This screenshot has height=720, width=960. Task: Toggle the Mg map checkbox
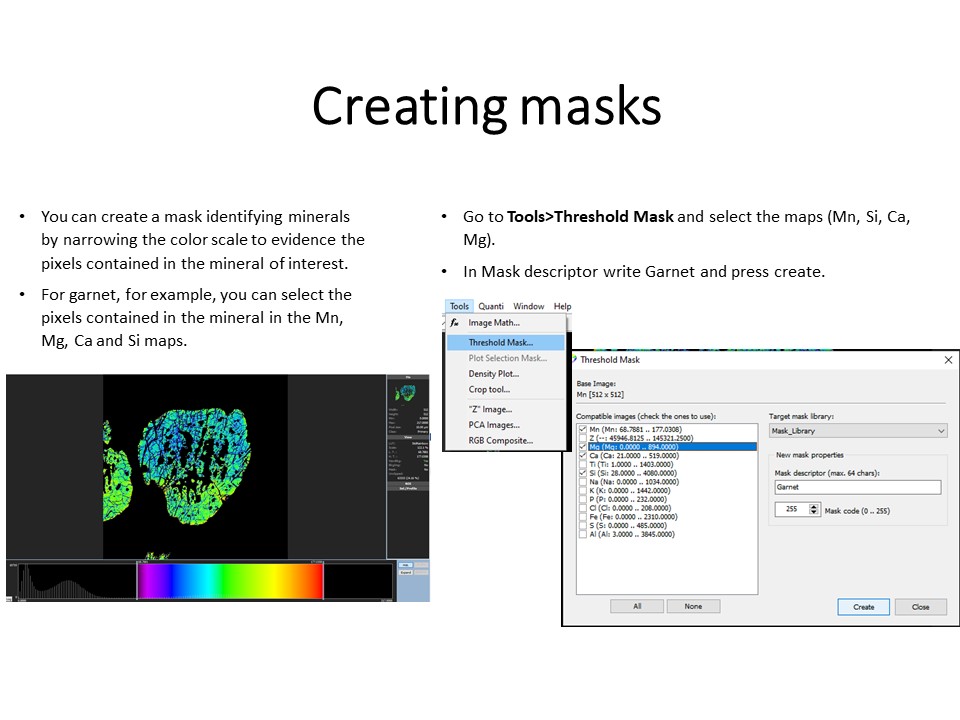click(582, 447)
